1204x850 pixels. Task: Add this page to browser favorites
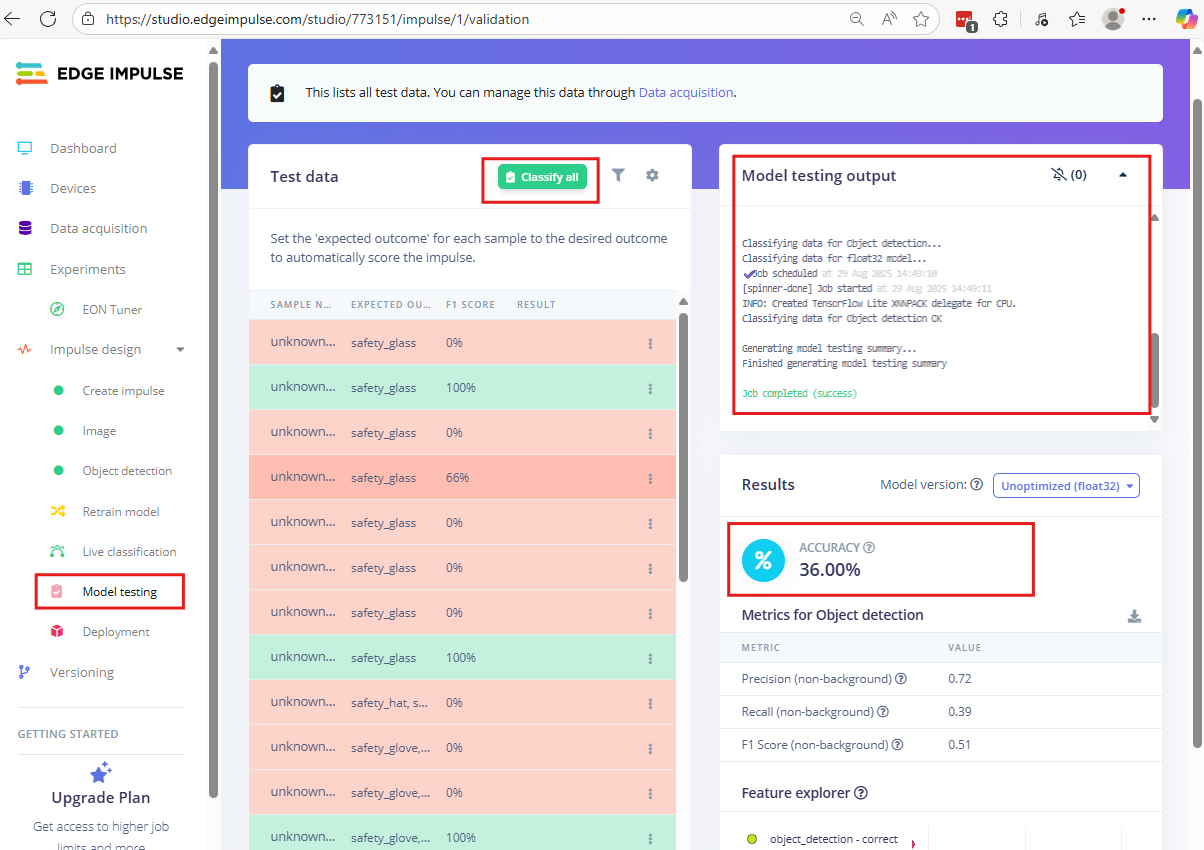[921, 19]
